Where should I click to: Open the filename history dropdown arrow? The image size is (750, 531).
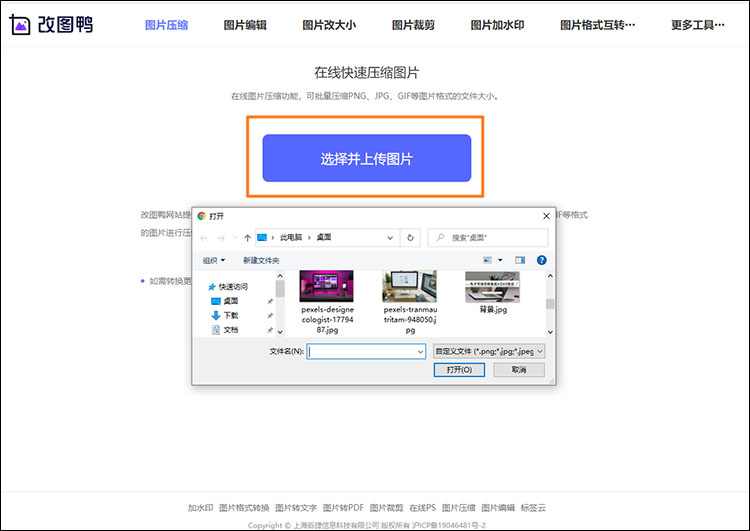pyautogui.click(x=420, y=352)
